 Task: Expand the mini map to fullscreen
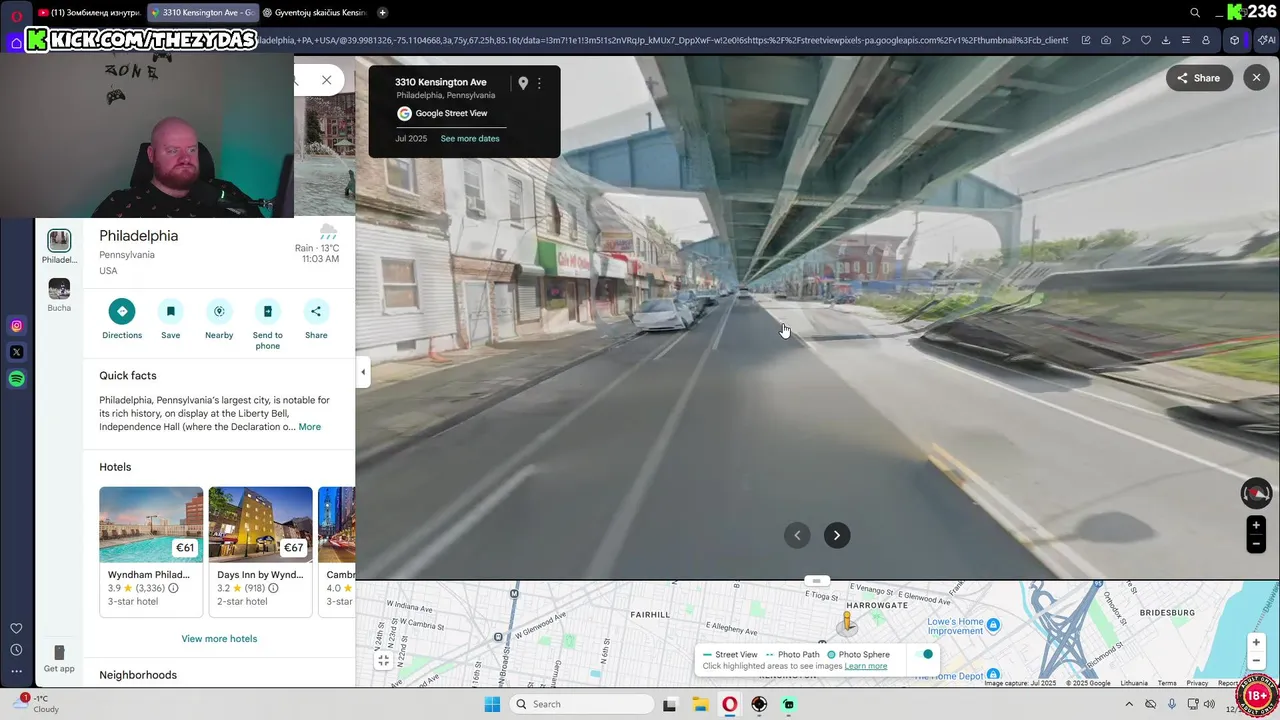click(x=383, y=661)
